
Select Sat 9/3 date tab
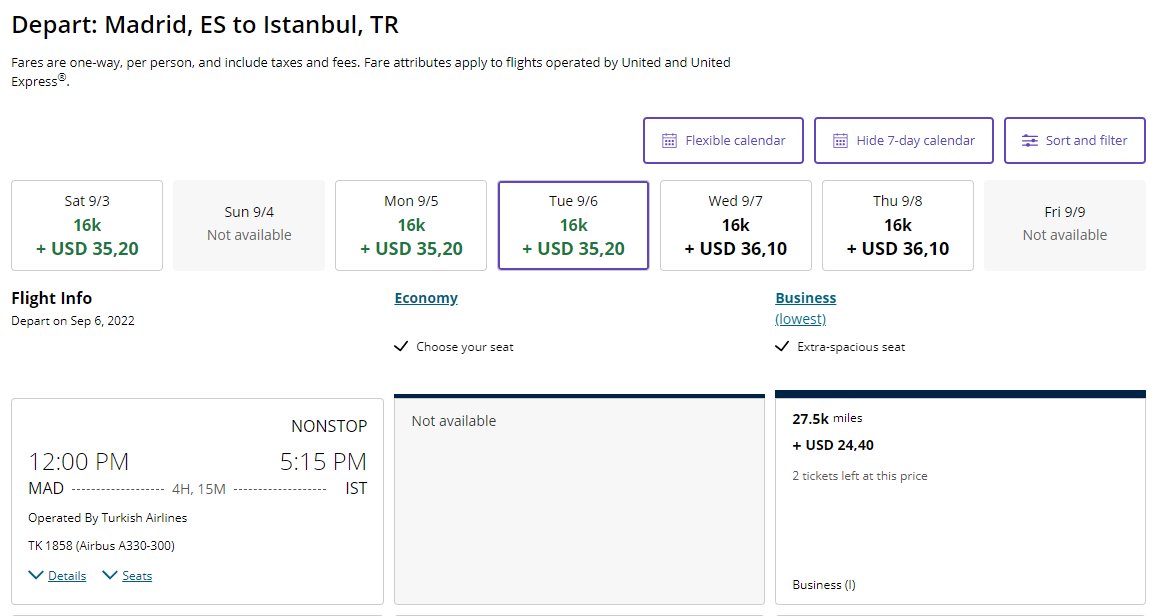87,225
